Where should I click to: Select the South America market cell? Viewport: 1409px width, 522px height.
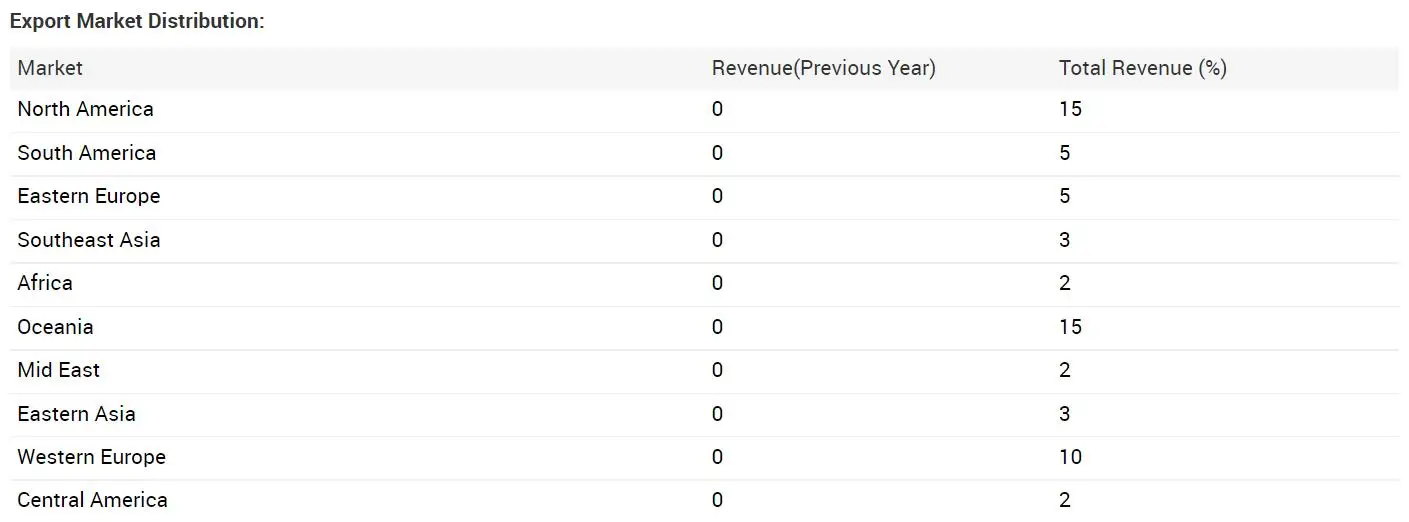point(86,153)
